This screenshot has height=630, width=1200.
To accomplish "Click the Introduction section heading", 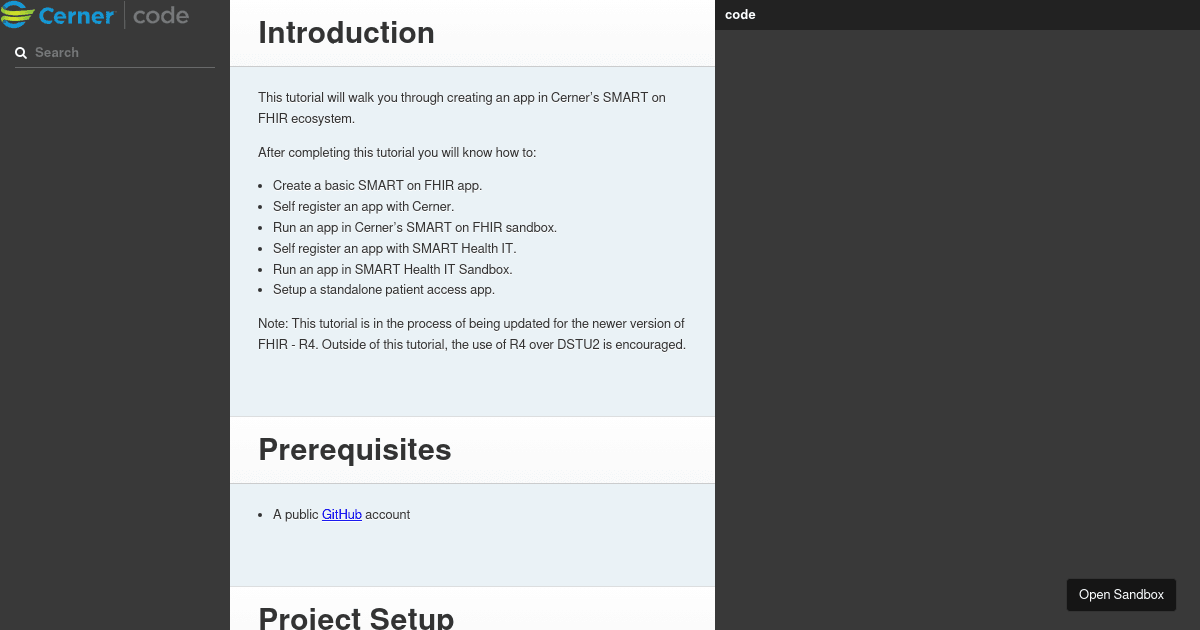I will (x=346, y=33).
